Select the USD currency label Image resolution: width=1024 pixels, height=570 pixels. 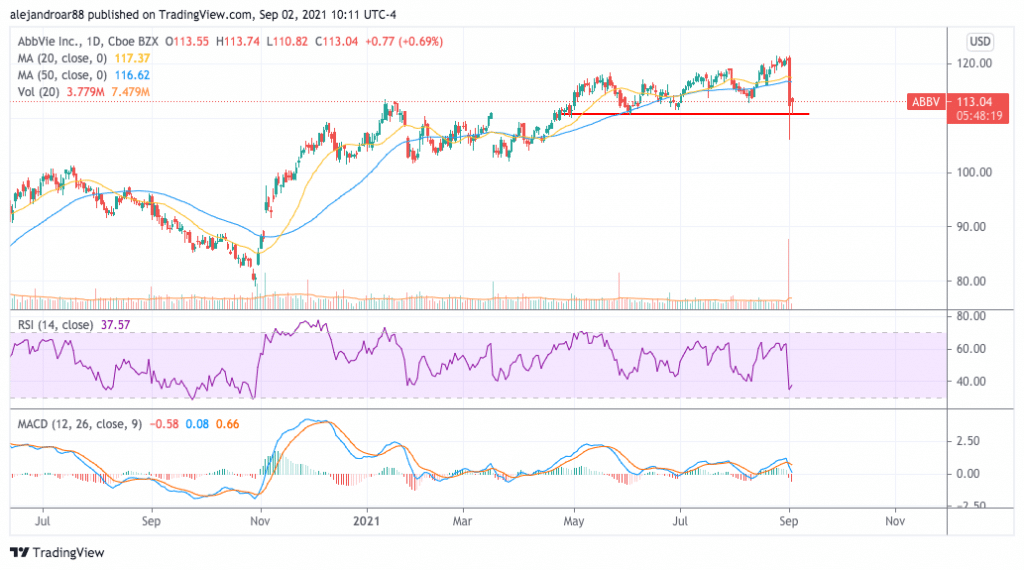coord(980,42)
